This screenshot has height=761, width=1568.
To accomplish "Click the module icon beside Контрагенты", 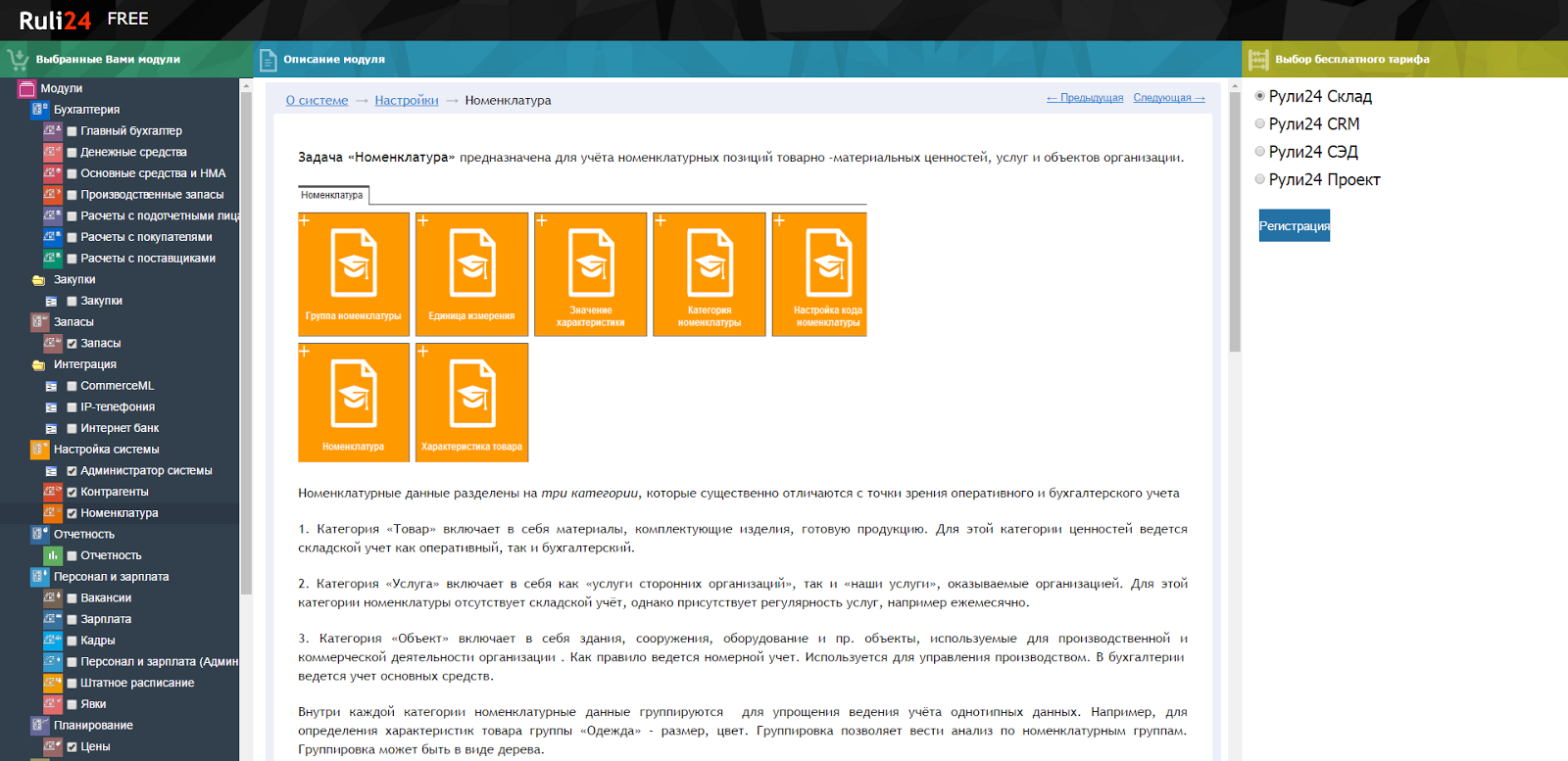I will coord(53,492).
